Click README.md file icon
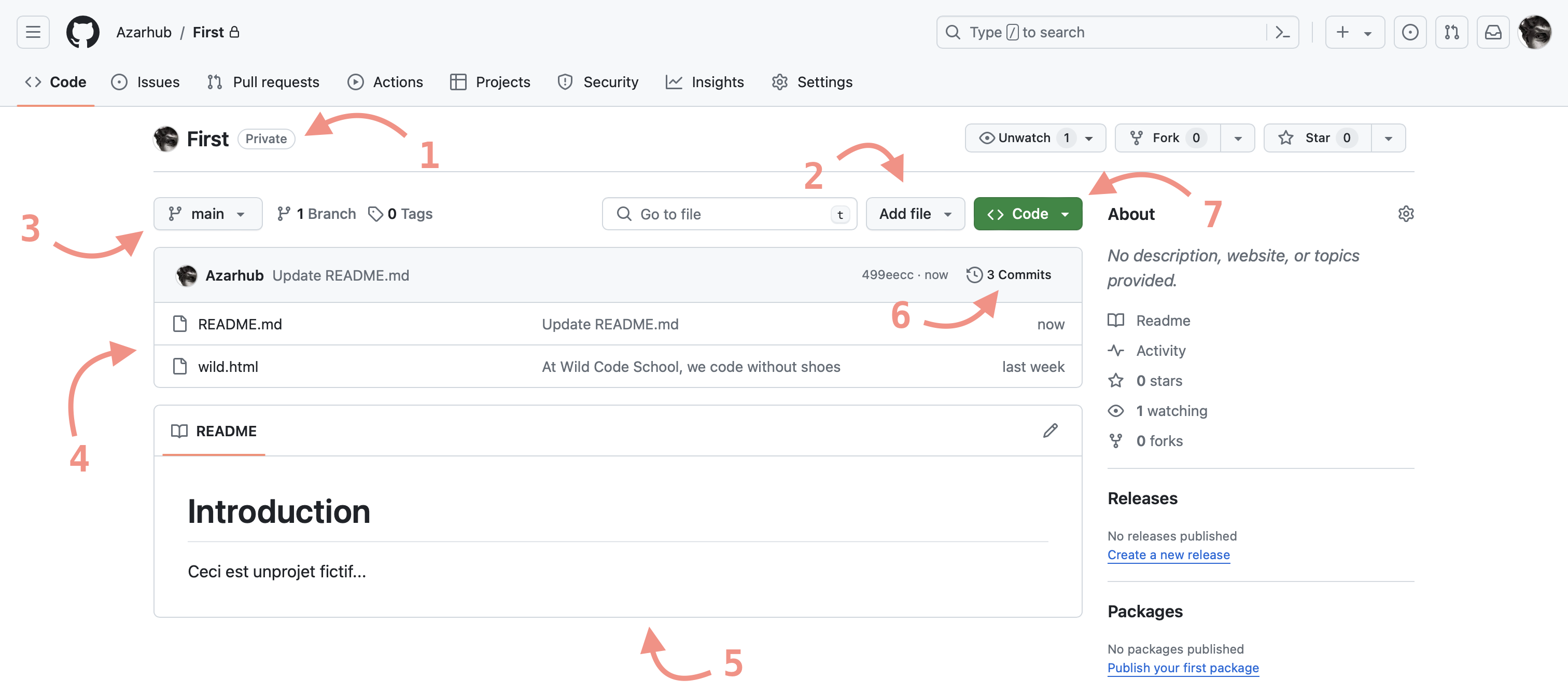The width and height of the screenshot is (1568, 693). (x=179, y=324)
